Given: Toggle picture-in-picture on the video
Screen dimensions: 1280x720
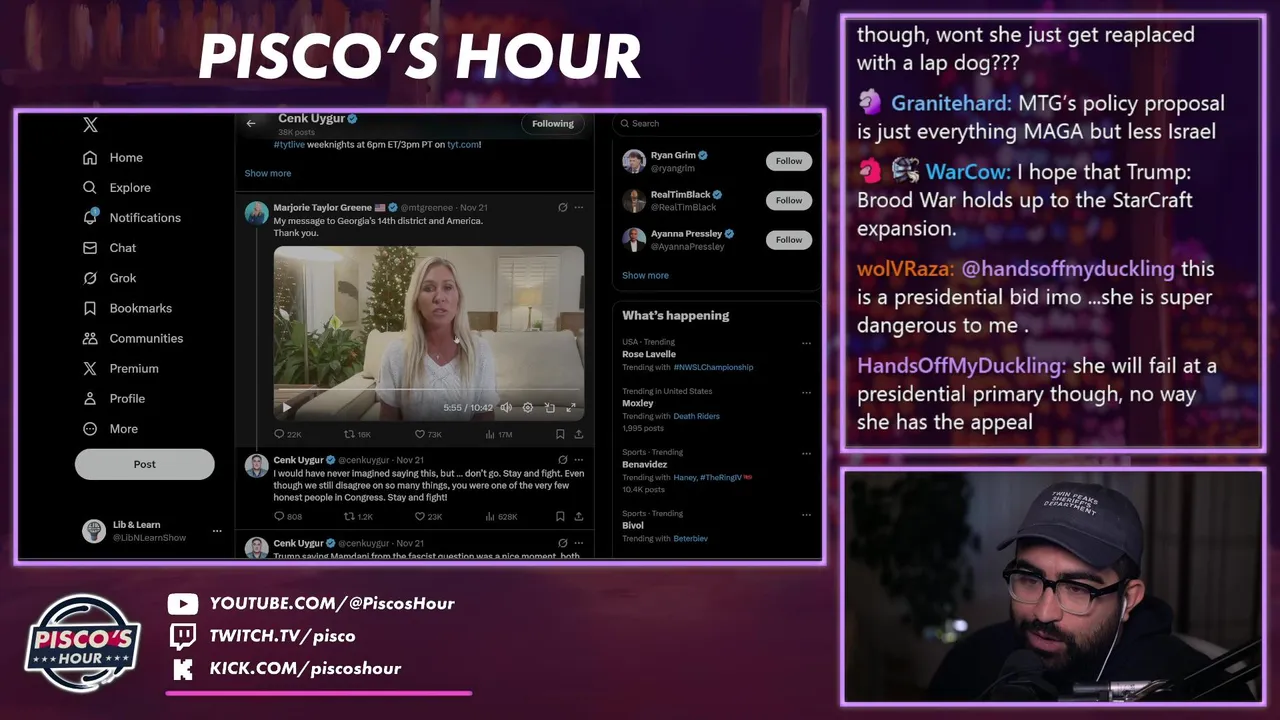Looking at the screenshot, I should [550, 407].
